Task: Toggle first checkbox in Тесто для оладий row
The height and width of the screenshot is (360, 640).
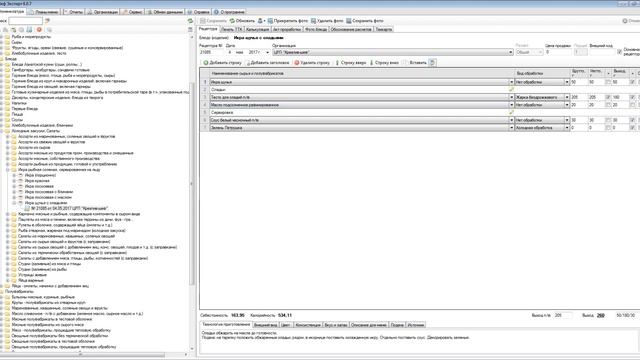Action: [608, 97]
